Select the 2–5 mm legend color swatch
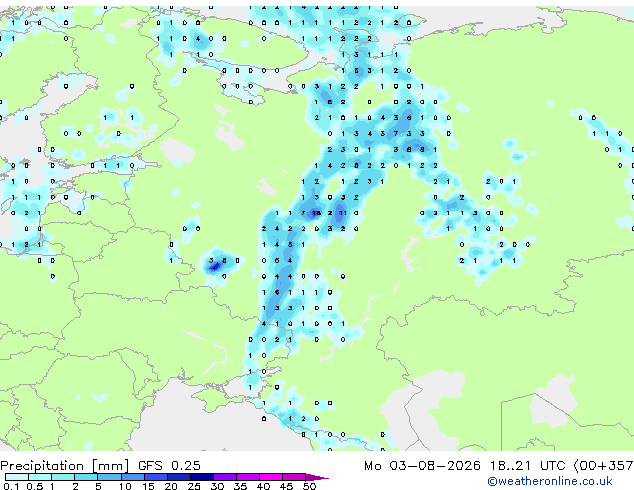The width and height of the screenshot is (634, 490). [x=86, y=477]
